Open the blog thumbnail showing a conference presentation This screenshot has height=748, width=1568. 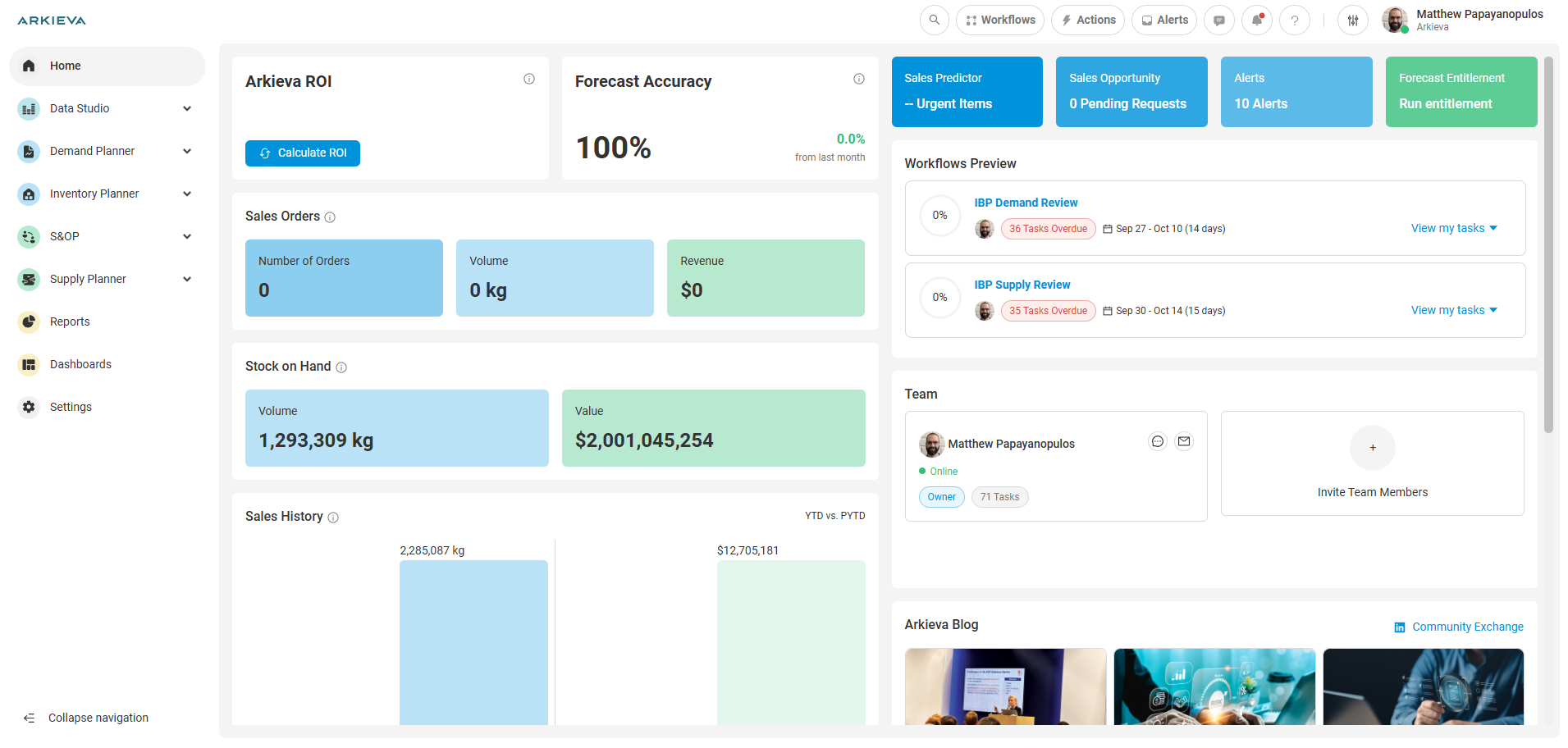(1005, 686)
